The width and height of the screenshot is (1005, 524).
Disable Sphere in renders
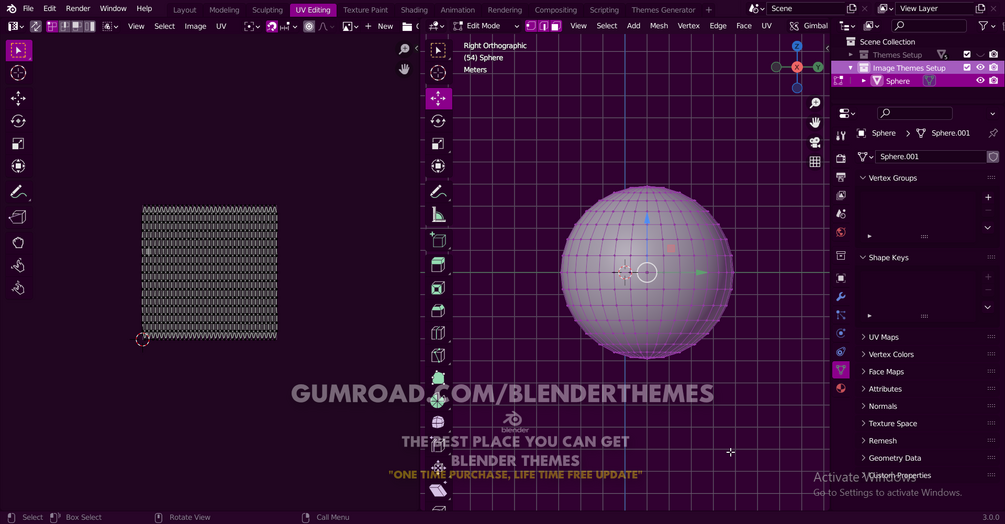pos(993,81)
